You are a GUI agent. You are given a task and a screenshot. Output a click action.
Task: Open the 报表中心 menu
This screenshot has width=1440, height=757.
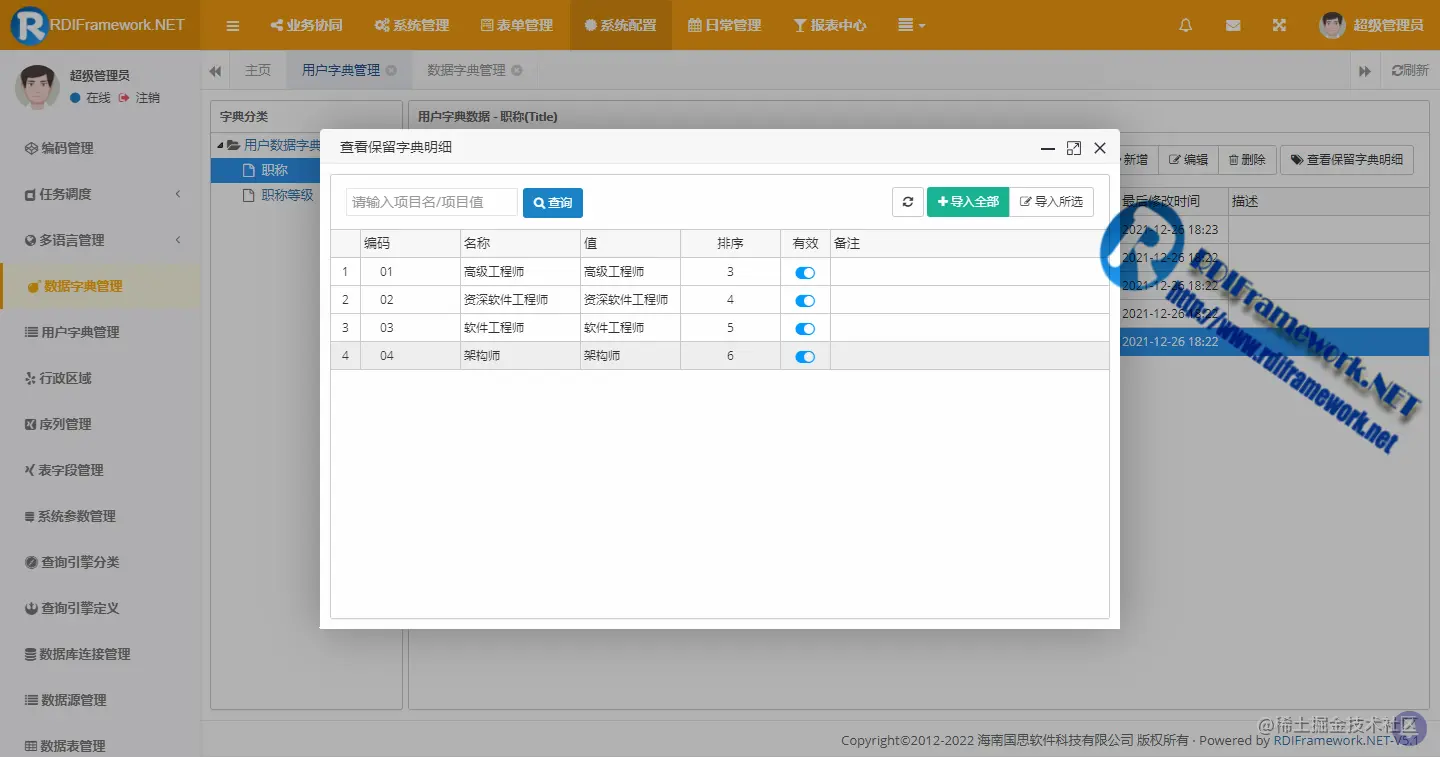tap(830, 25)
